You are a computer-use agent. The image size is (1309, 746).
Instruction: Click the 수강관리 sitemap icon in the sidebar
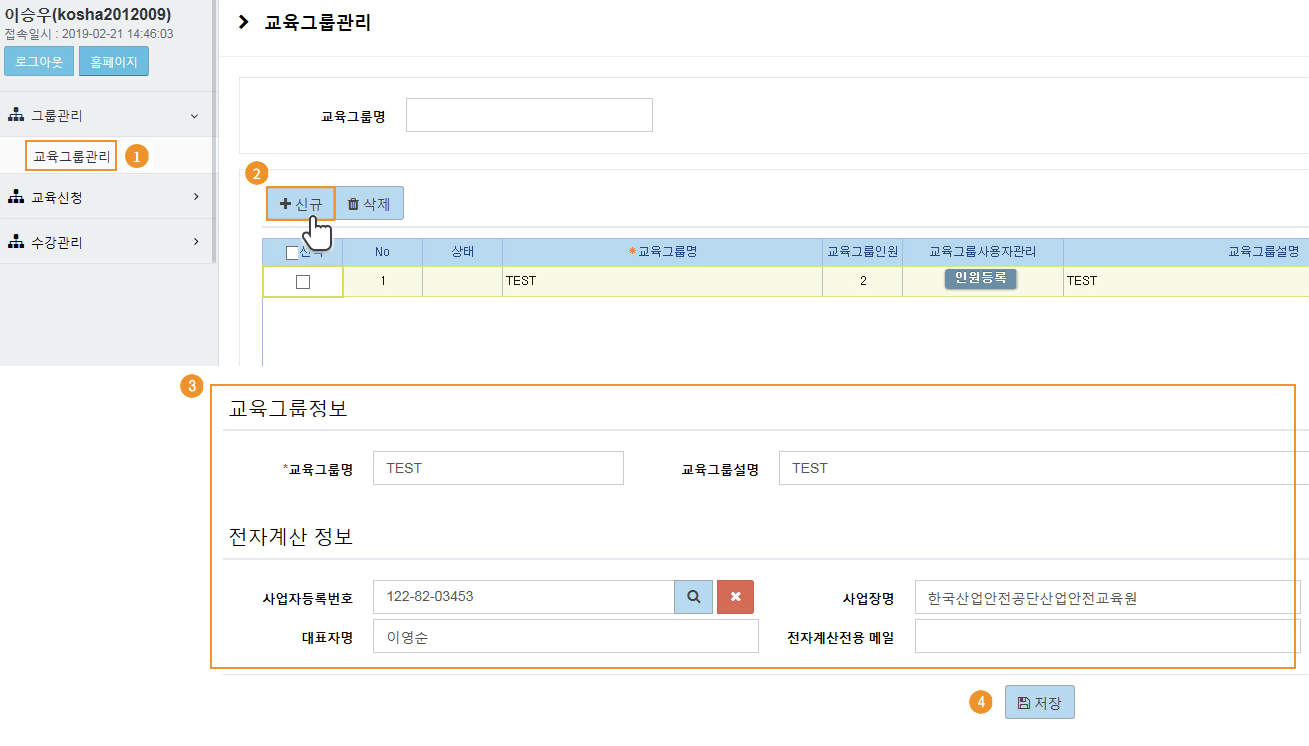coord(16,242)
